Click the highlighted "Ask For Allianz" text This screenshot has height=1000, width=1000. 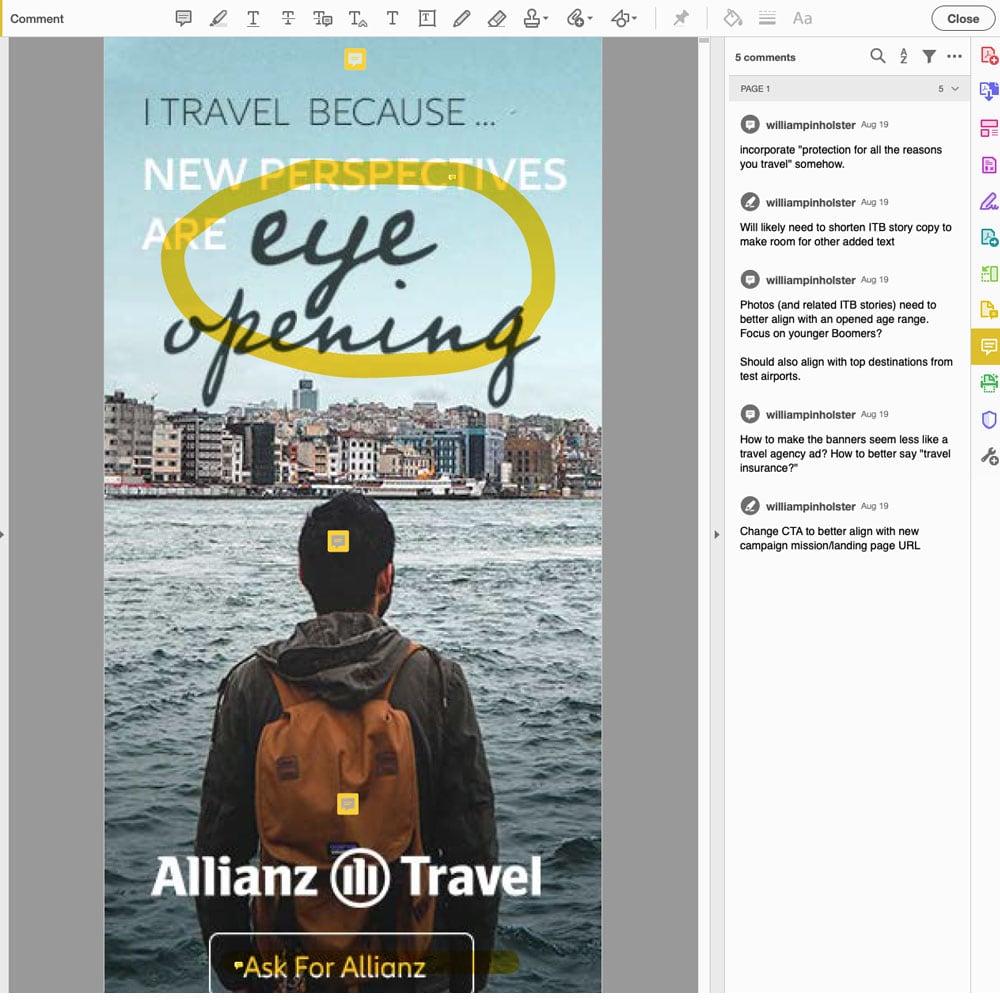point(334,967)
